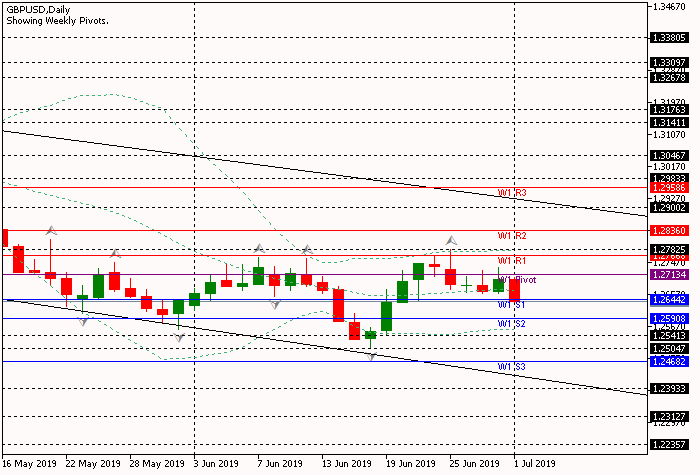This screenshot has height=475, width=700.
Task: Click the red 1.29586 price tag
Action: (x=667, y=187)
